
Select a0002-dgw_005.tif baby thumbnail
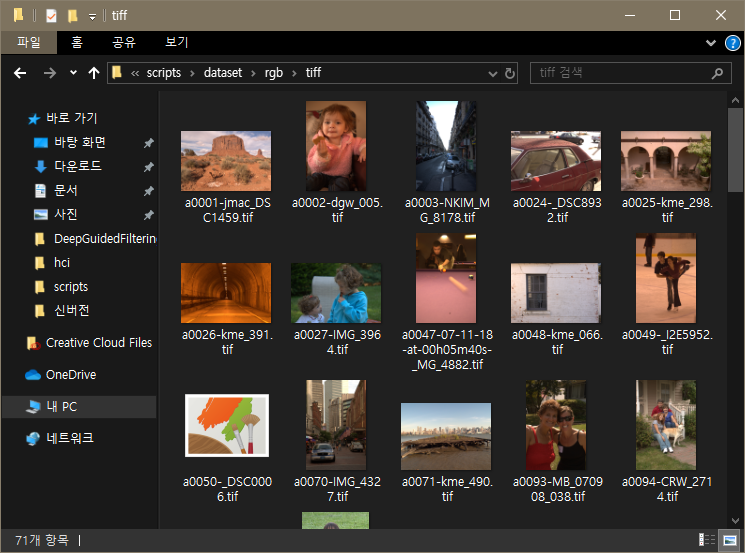[336, 146]
